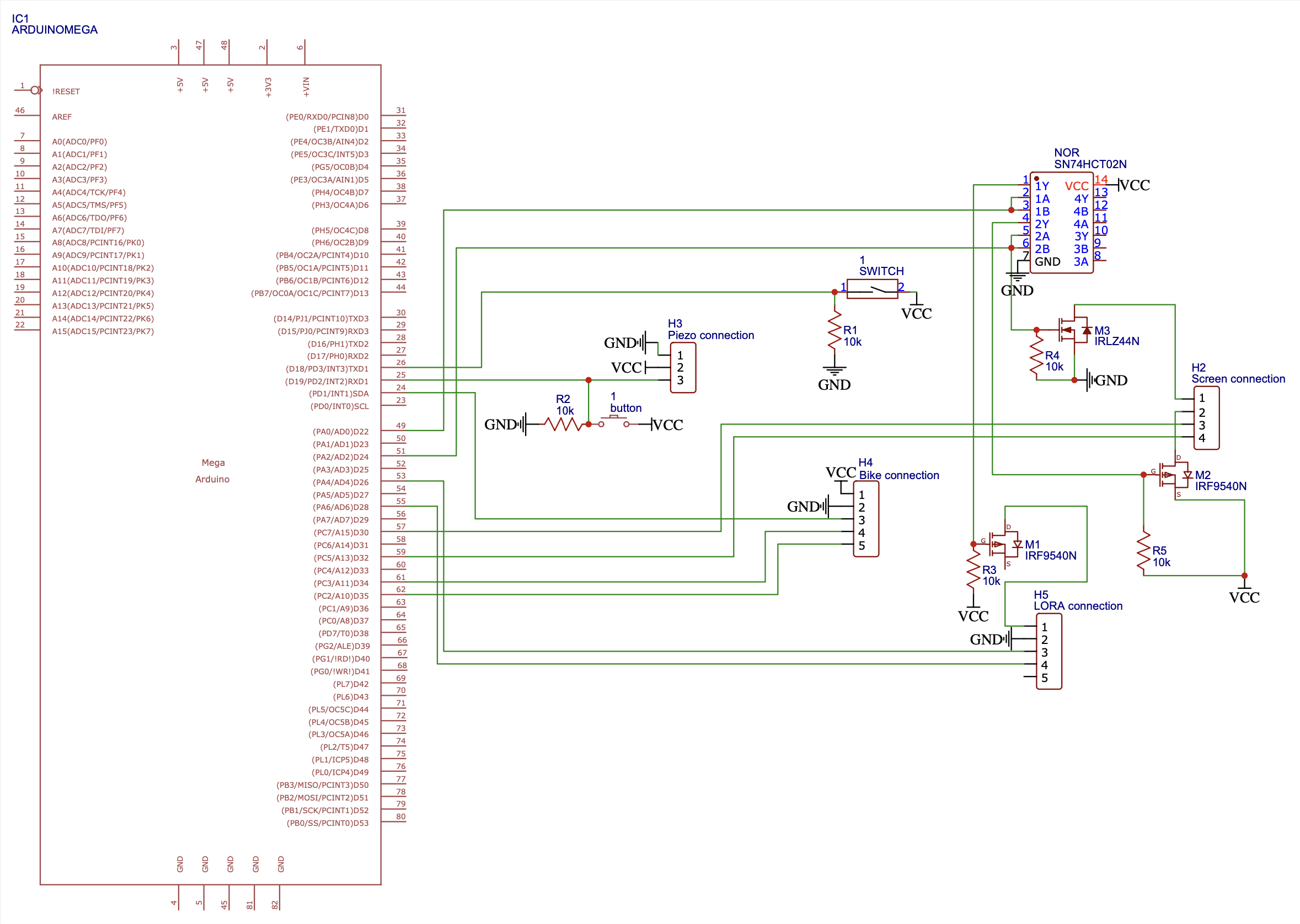Click the (PC3/A11)D34 pin label
The width and height of the screenshot is (1300, 924).
[341, 583]
